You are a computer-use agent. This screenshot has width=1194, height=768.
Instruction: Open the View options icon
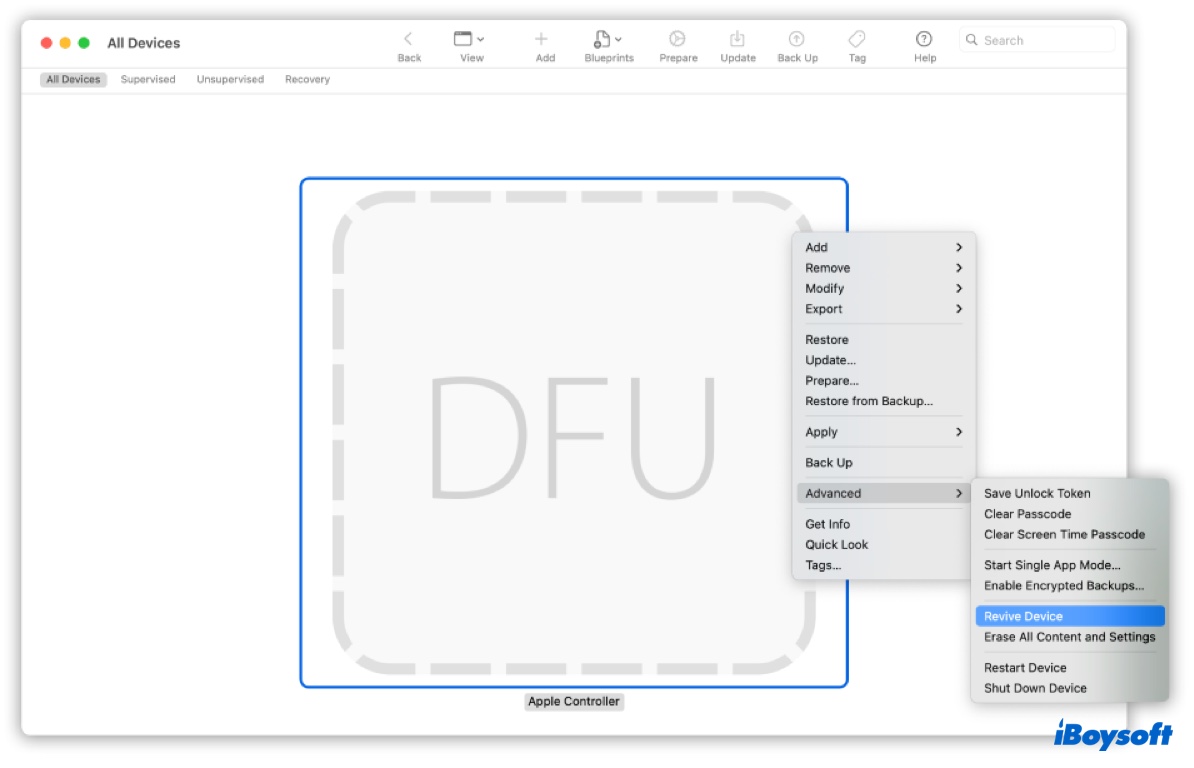pos(464,36)
